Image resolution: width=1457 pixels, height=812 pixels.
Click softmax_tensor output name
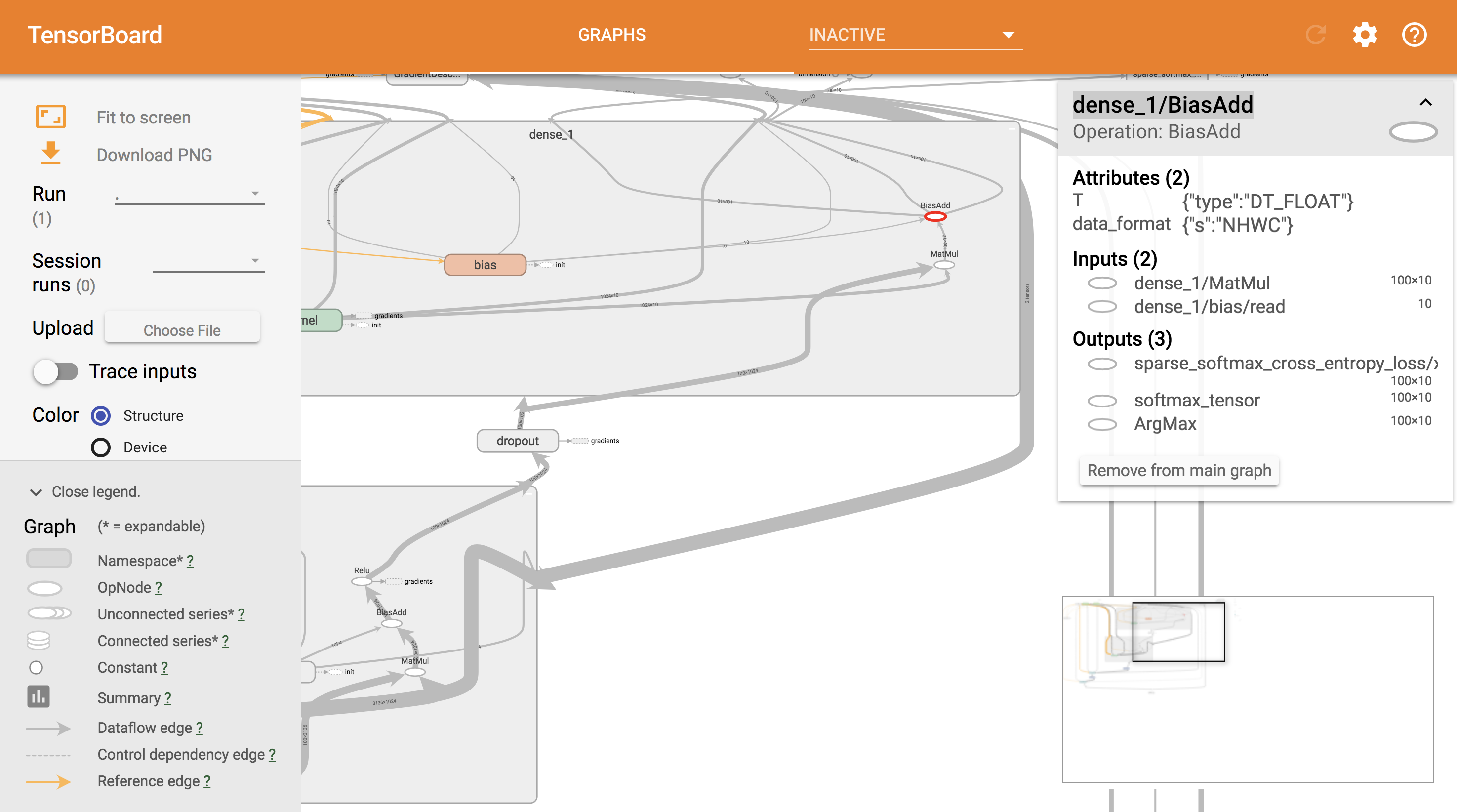coord(1197,401)
